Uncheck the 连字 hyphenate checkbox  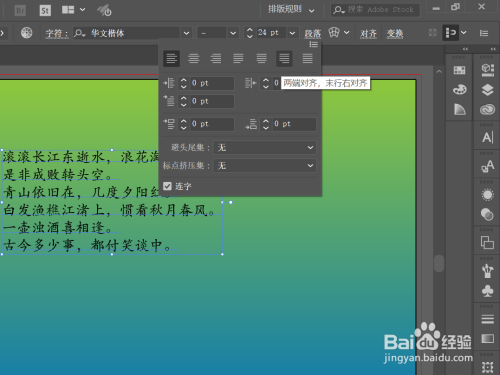pos(167,186)
